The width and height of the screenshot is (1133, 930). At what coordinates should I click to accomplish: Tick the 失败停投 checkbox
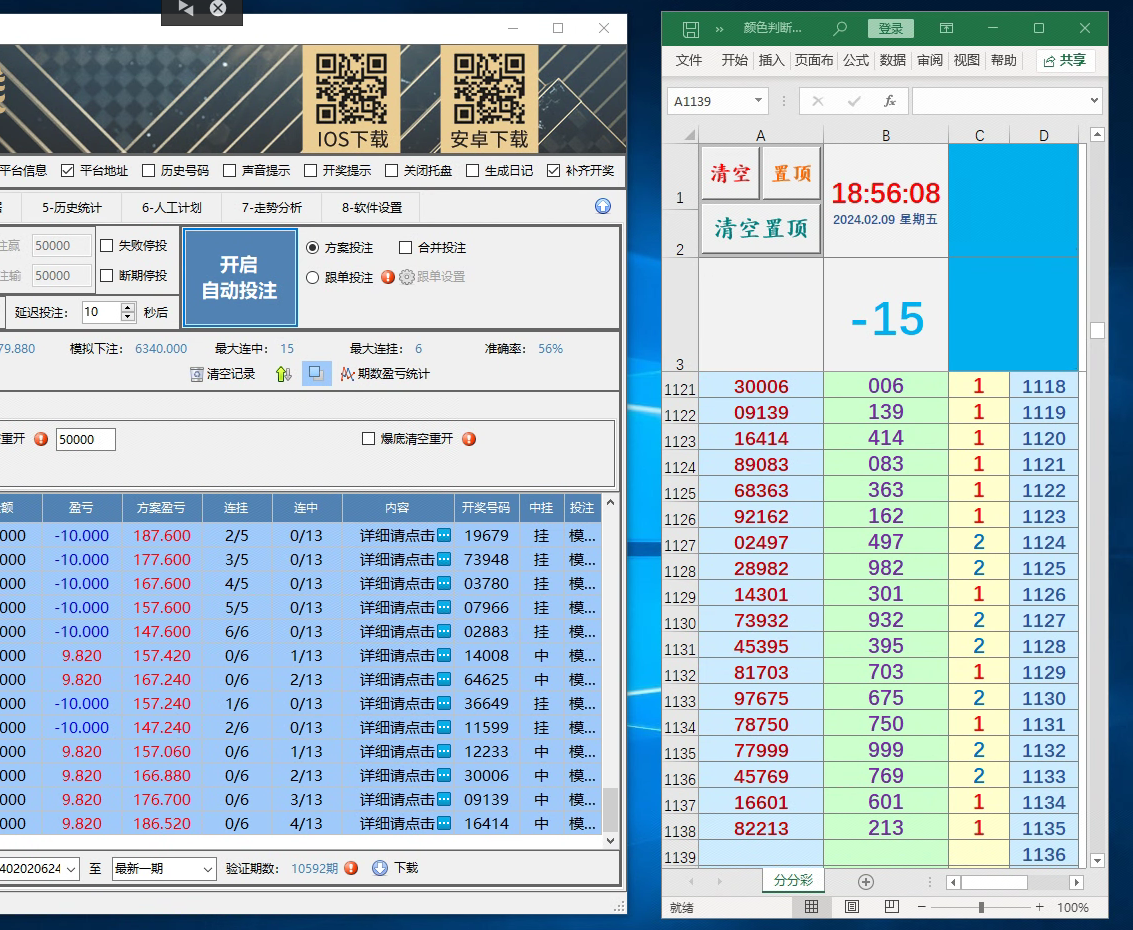[x=107, y=245]
